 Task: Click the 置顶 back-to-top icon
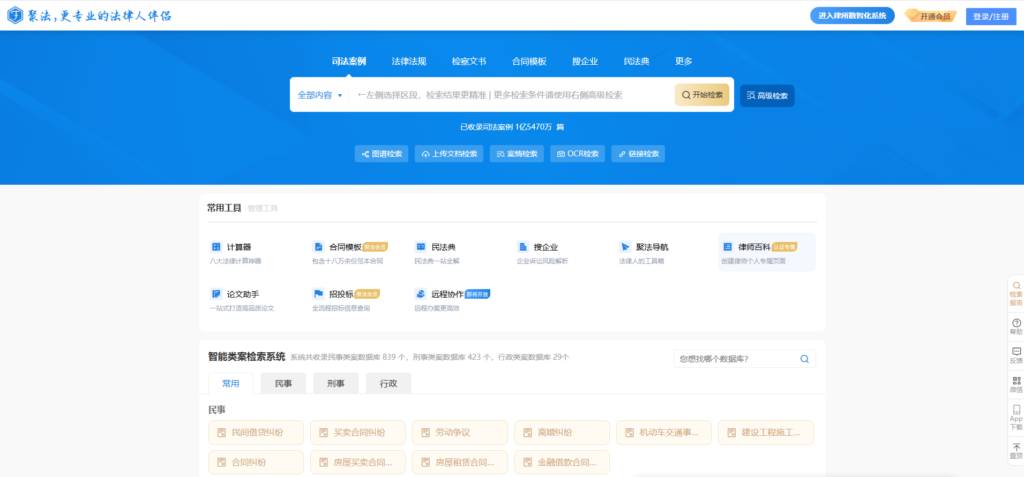click(x=1016, y=447)
